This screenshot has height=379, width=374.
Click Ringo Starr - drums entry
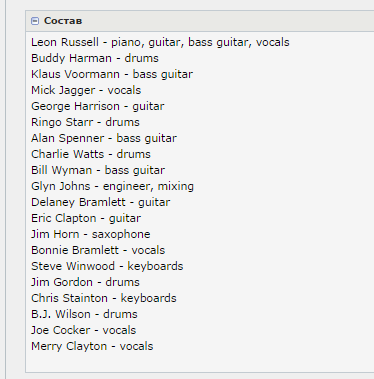[85, 122]
